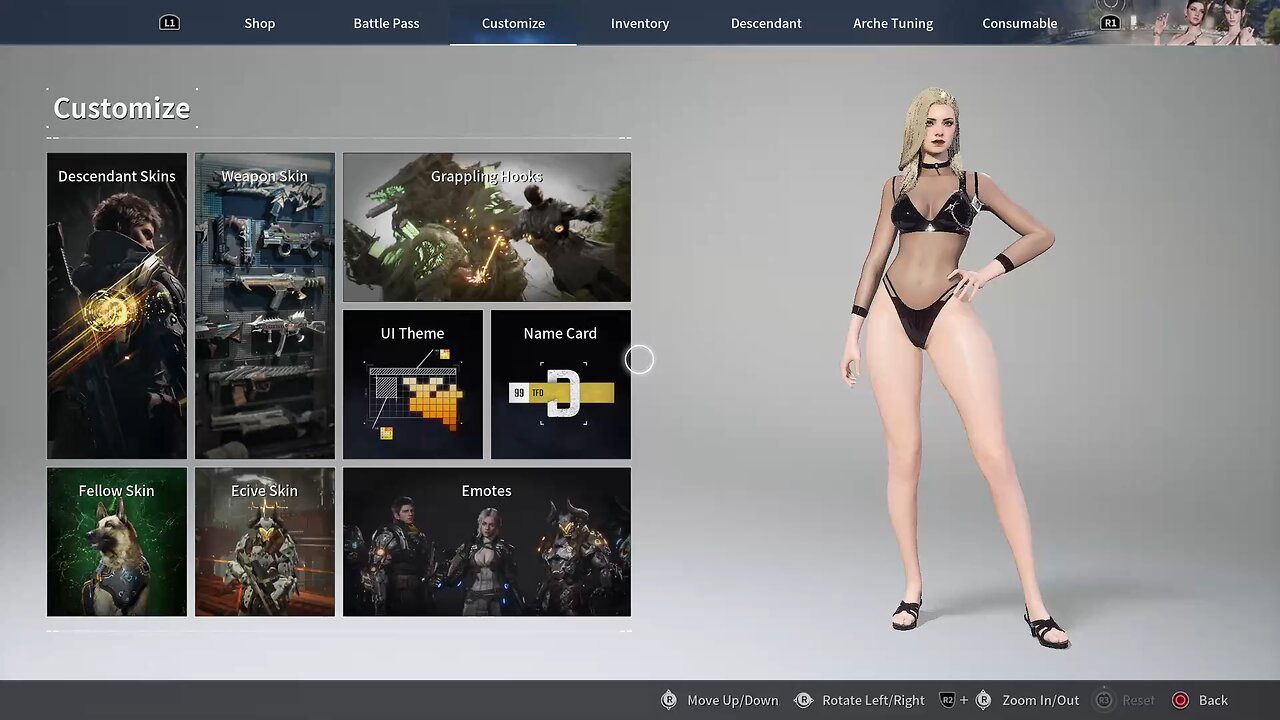Click the Zoom In/Out hint
1280x720 pixels.
click(1040, 700)
